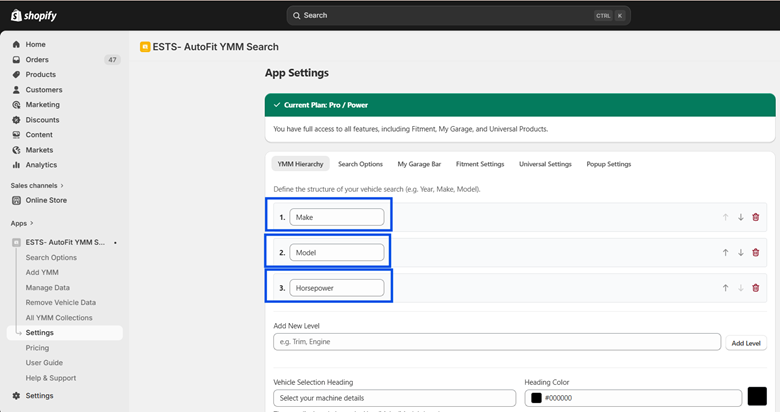The image size is (780, 412).
Task: Click the Shopify logo
Action: [35, 15]
